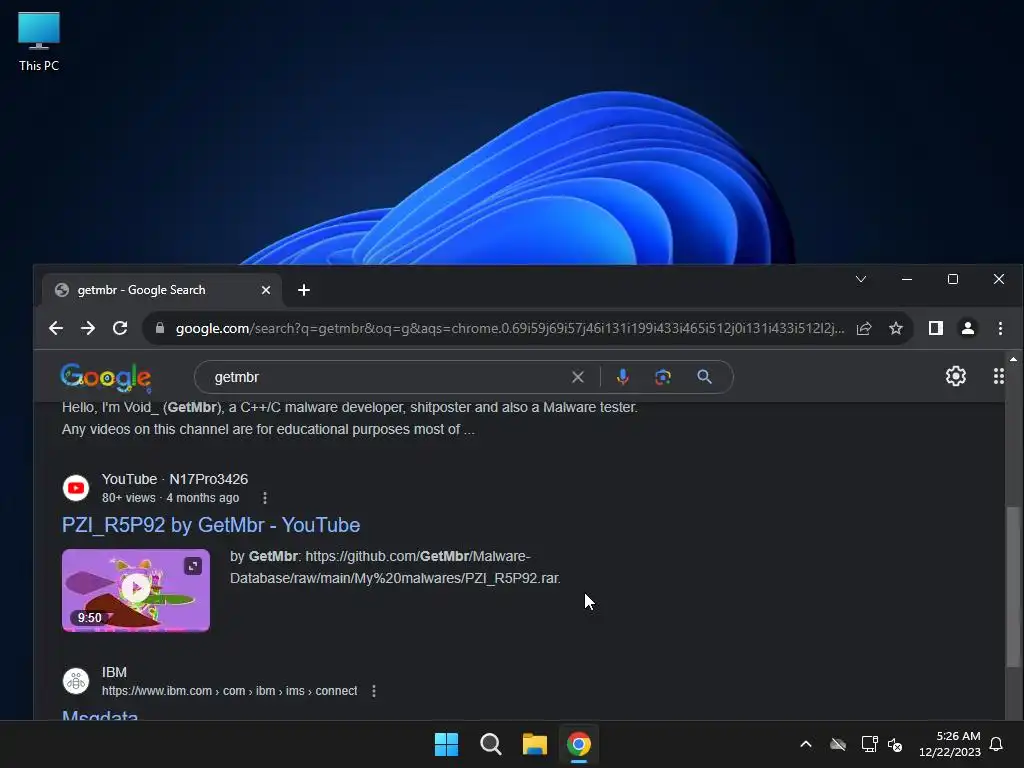Go back with Chrome's back arrow
Image resolution: width=1024 pixels, height=768 pixels.
[x=56, y=328]
